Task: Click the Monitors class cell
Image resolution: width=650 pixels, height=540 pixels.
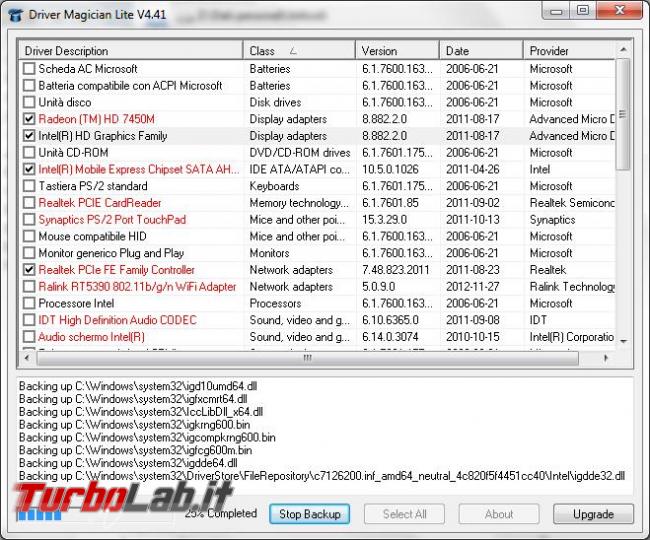Action: (269, 253)
